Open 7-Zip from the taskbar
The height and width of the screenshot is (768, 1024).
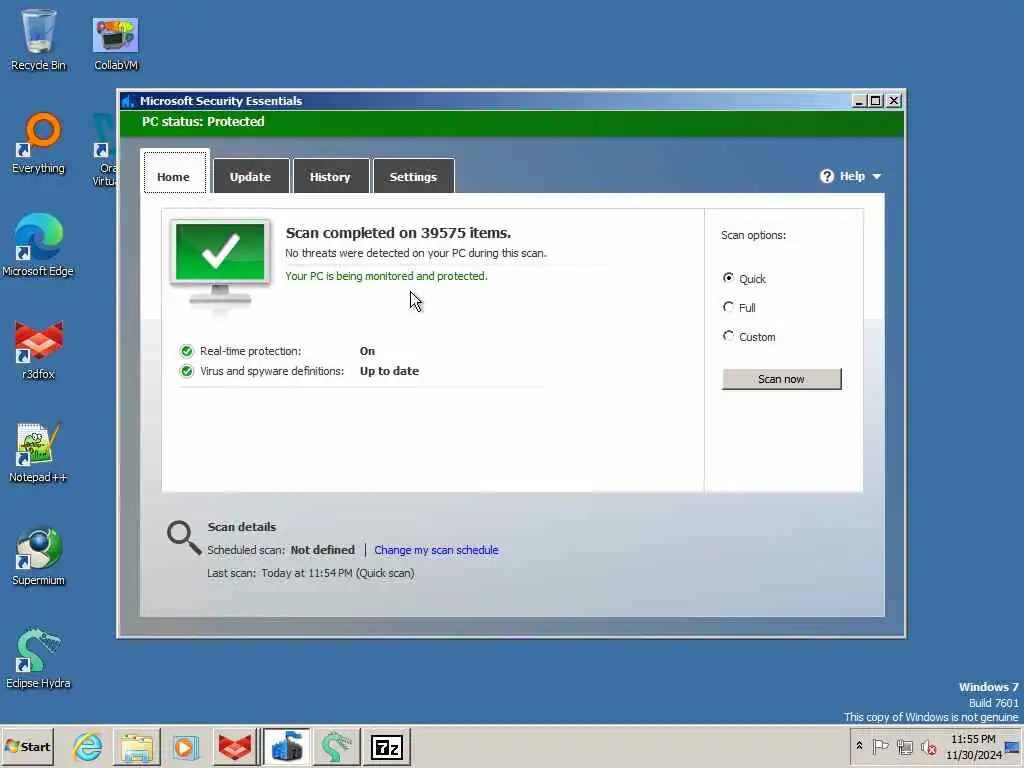(x=387, y=746)
